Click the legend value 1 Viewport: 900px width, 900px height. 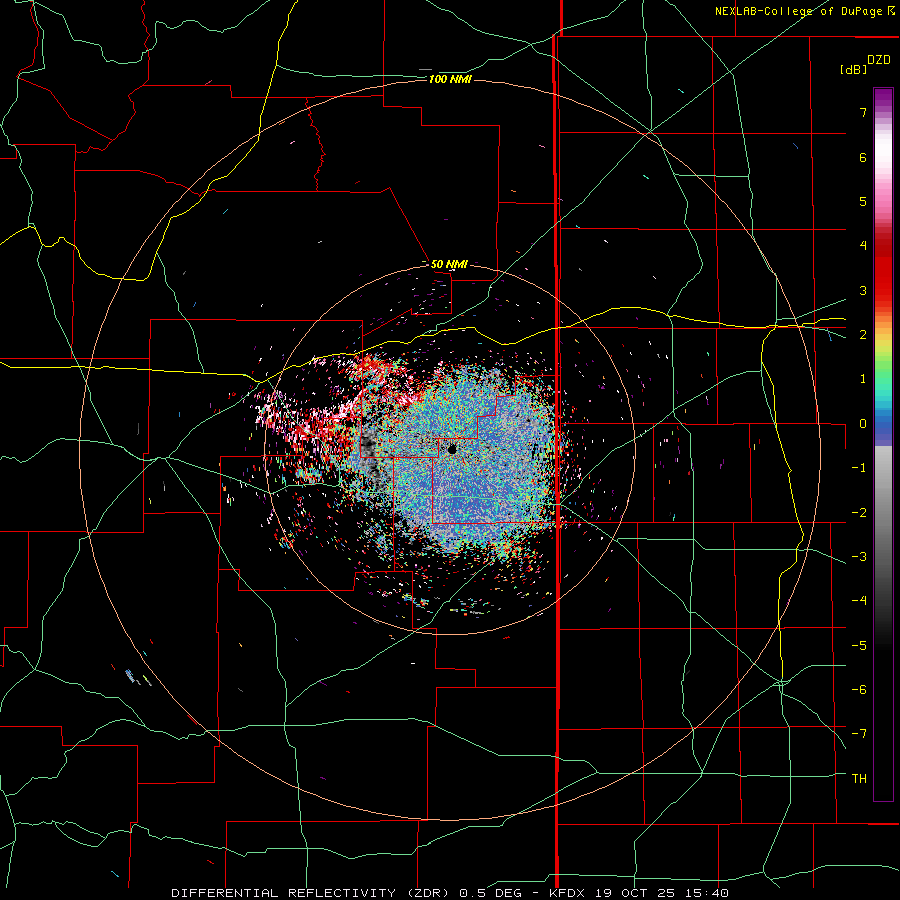pyautogui.click(x=863, y=379)
